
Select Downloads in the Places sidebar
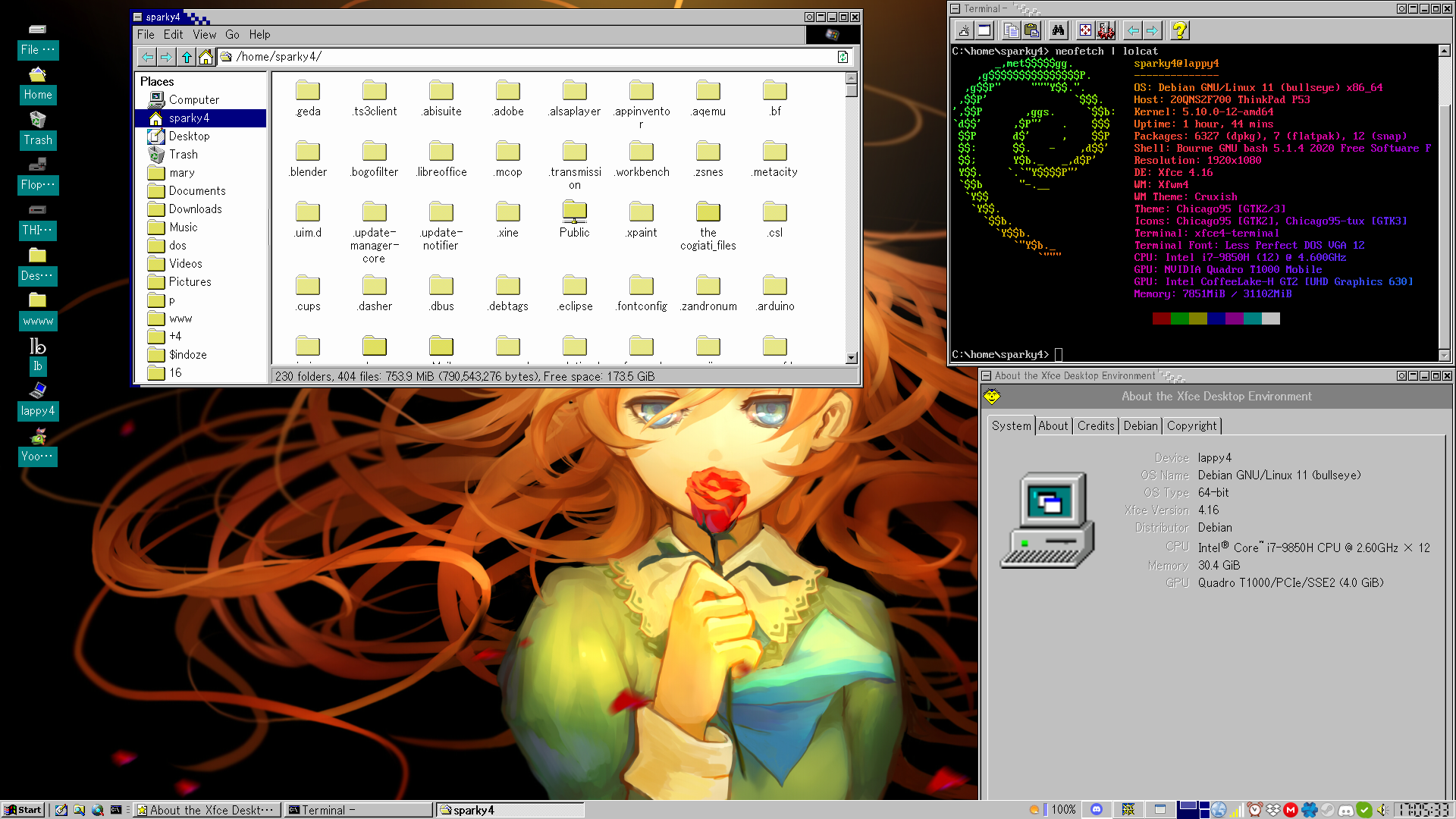coord(195,209)
